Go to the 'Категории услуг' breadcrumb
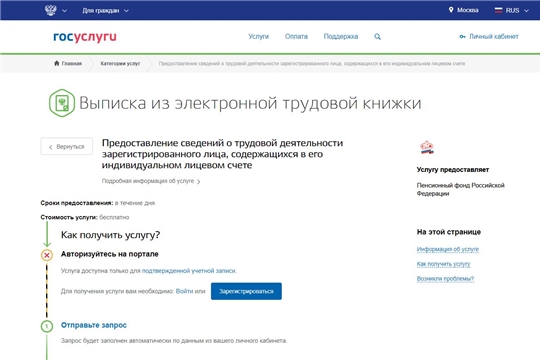The height and width of the screenshot is (360, 540). click(x=120, y=63)
